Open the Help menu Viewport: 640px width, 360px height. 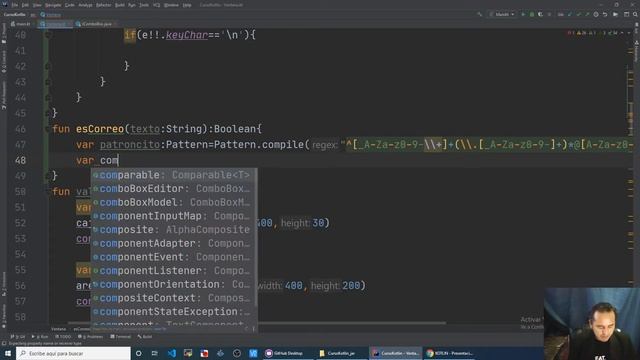187,5
